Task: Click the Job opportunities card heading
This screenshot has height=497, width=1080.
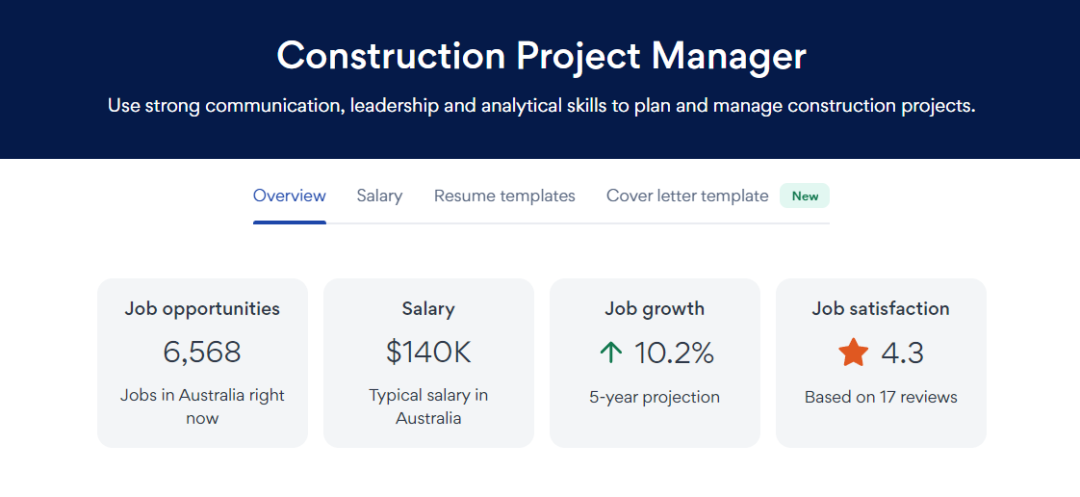Action: tap(202, 309)
